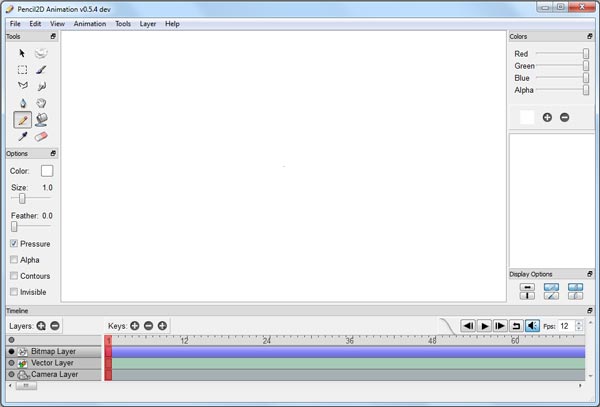Select the Eyedropper tool
Image resolution: width=600 pixels, height=407 pixels.
[23, 137]
